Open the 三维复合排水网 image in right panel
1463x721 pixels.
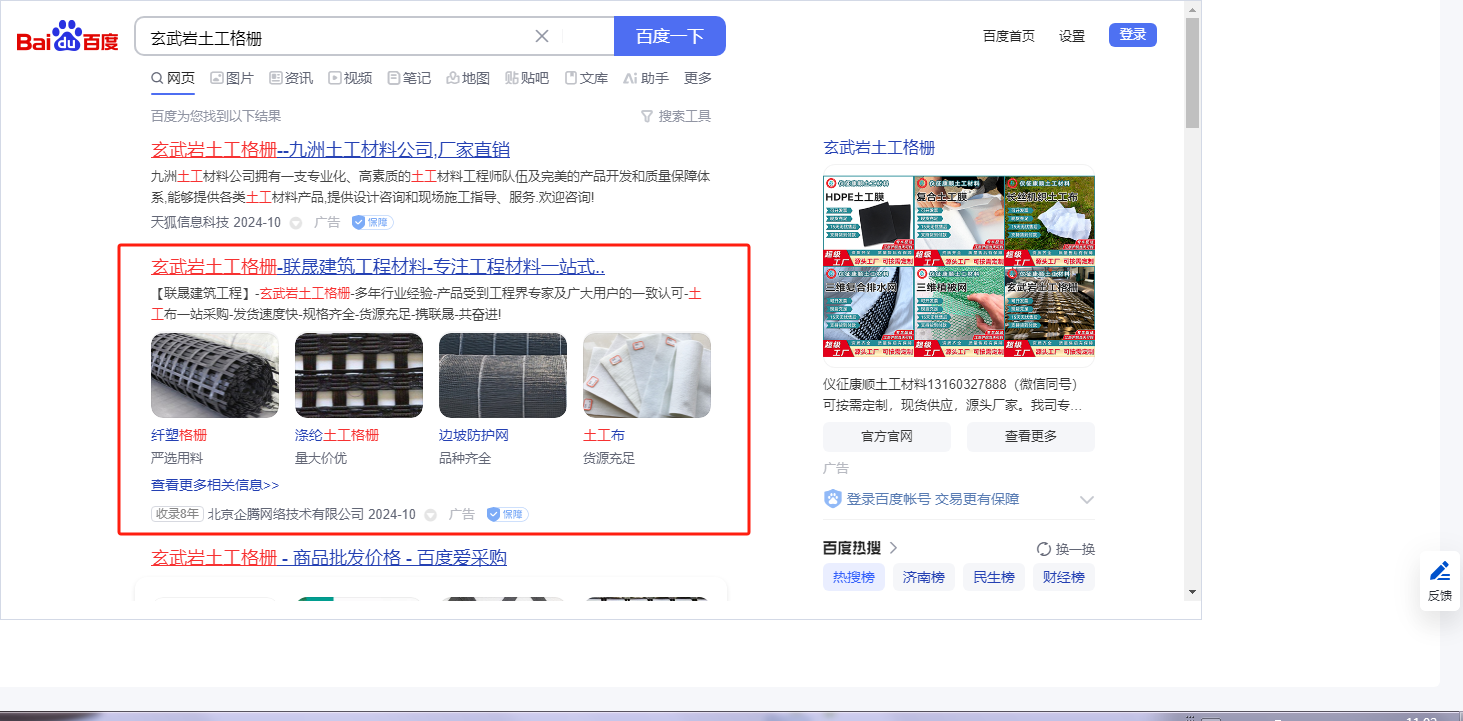[868, 312]
